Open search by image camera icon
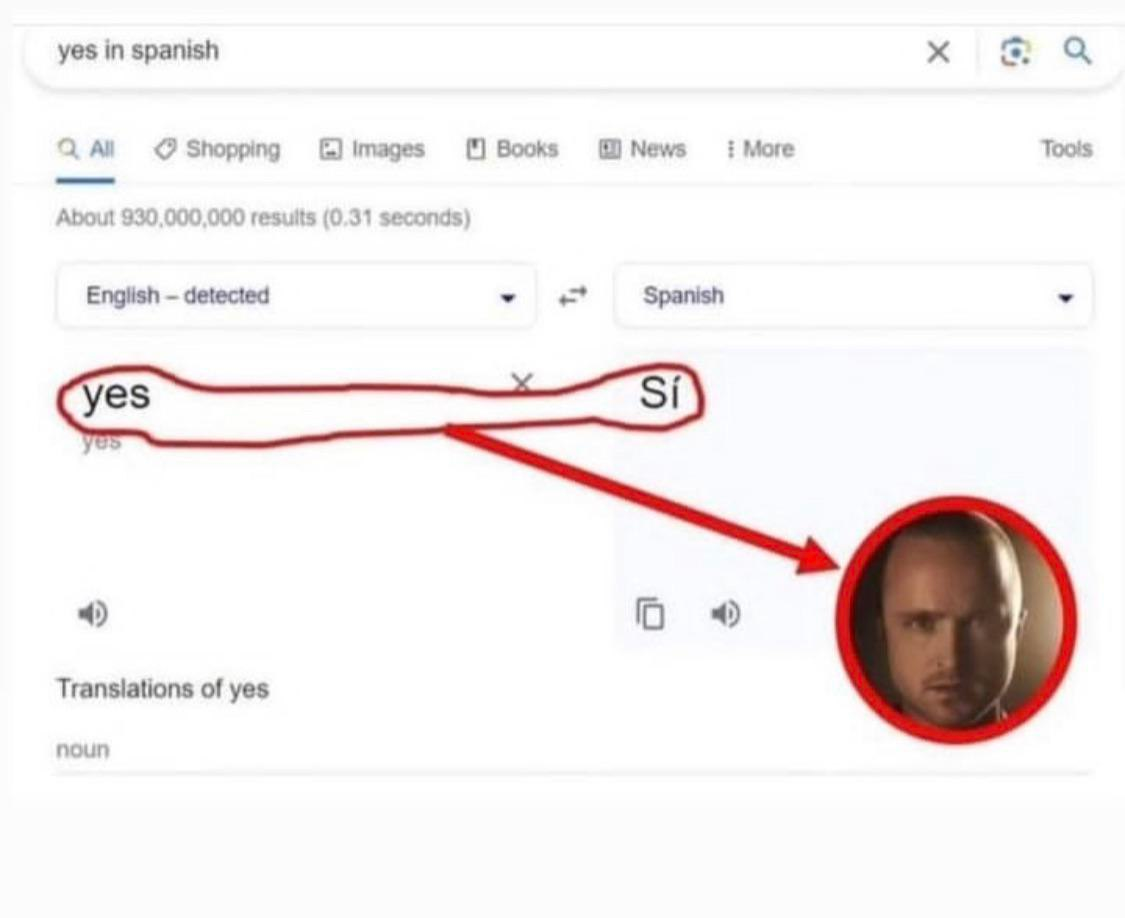 tap(1015, 51)
